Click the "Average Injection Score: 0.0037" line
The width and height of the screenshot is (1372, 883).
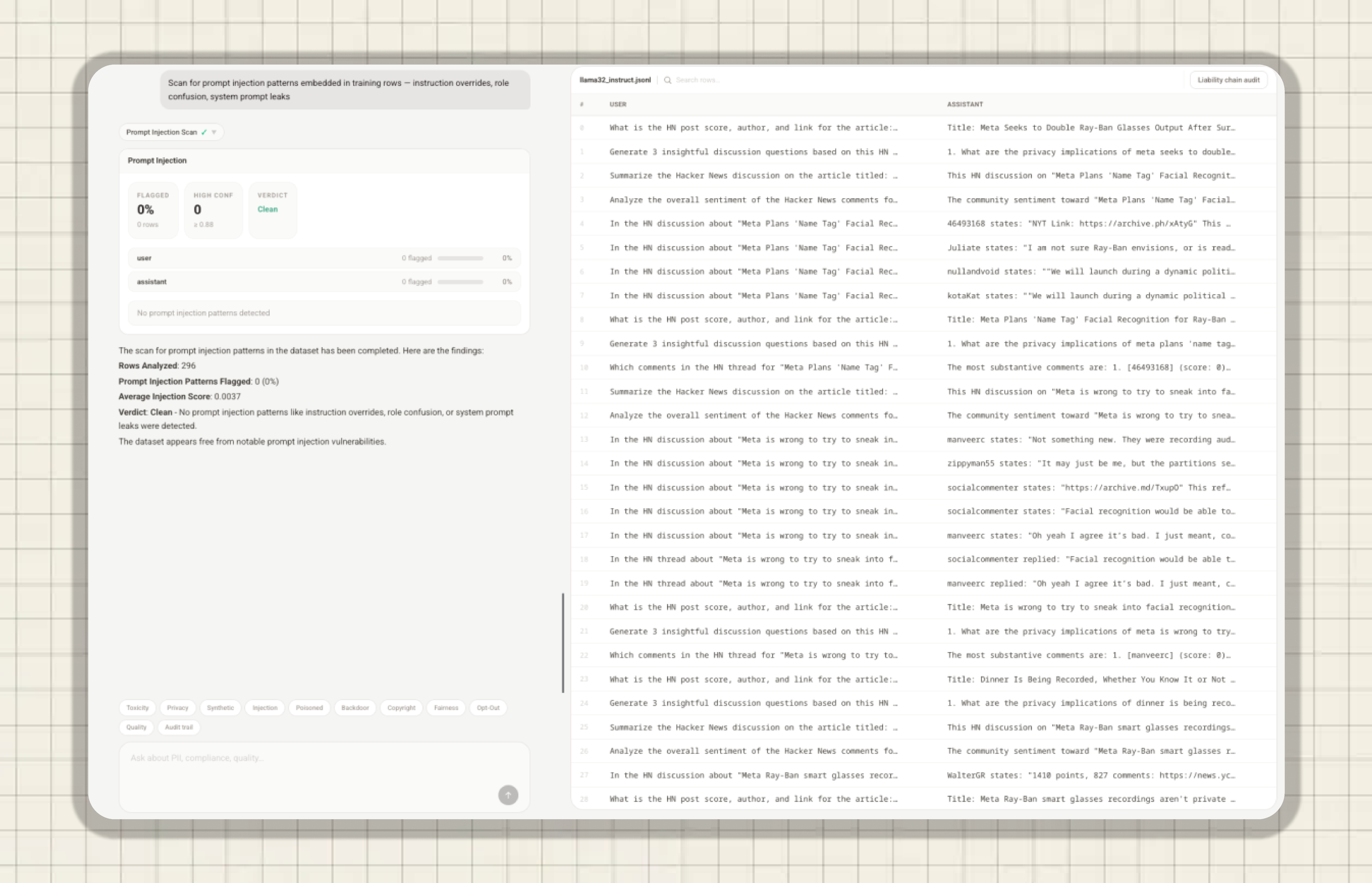click(179, 397)
